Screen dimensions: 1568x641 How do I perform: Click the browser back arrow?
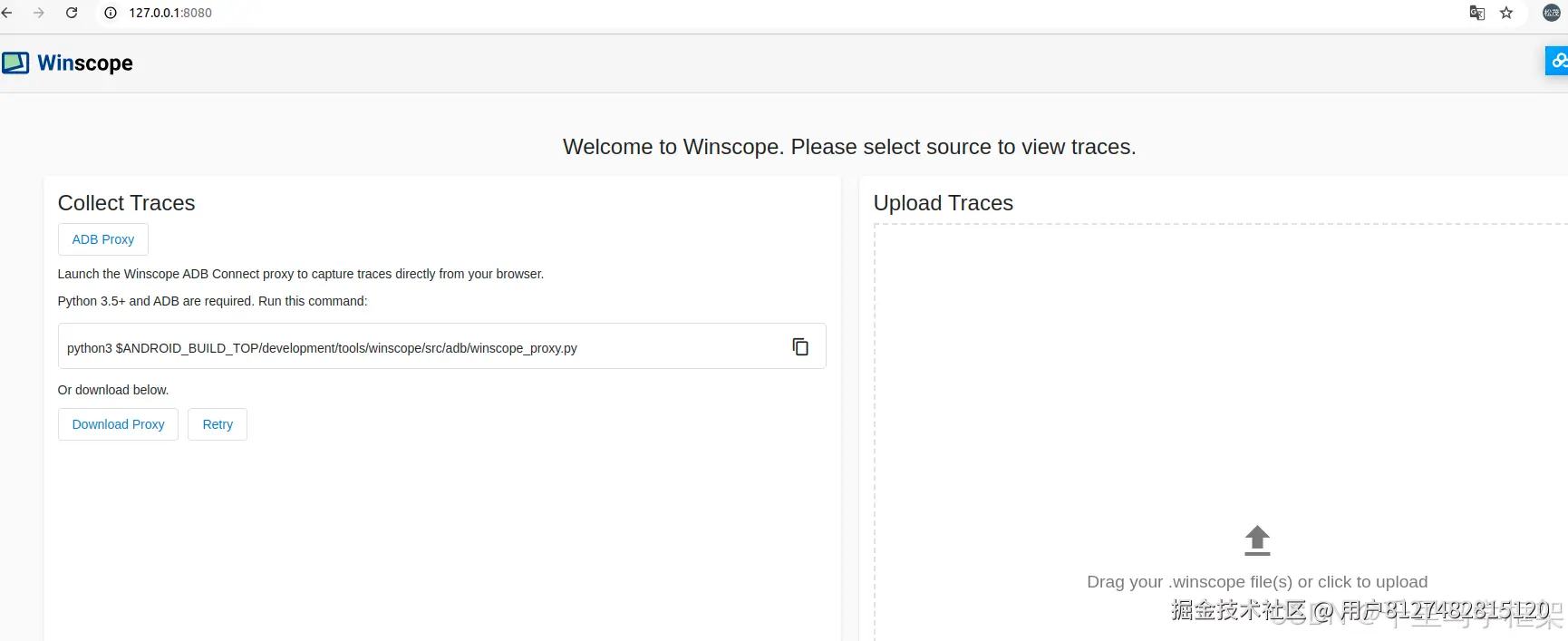click(7, 13)
